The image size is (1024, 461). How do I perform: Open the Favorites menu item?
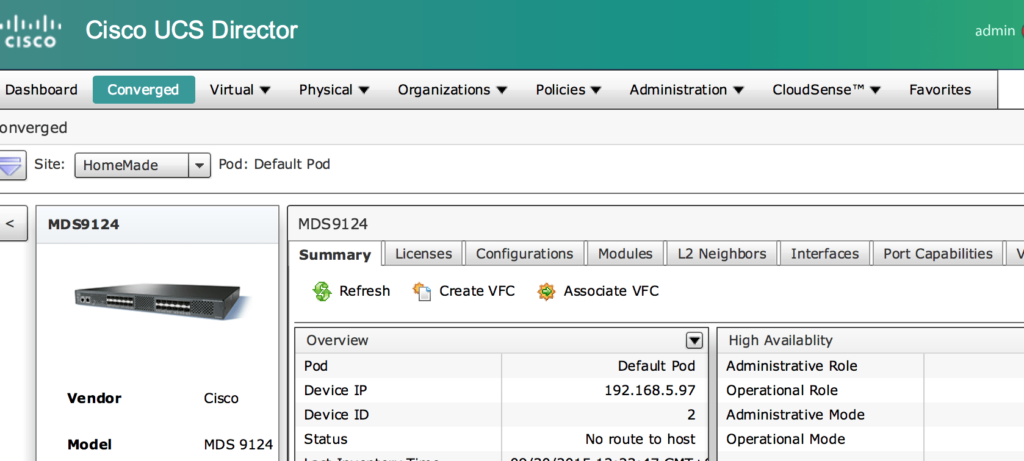coord(940,89)
